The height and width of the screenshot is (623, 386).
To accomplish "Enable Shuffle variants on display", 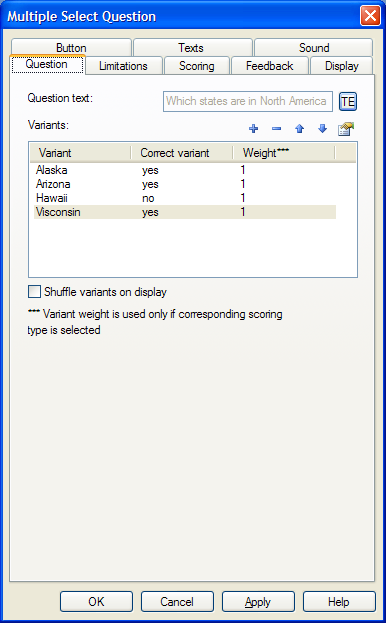I will coord(35,292).
